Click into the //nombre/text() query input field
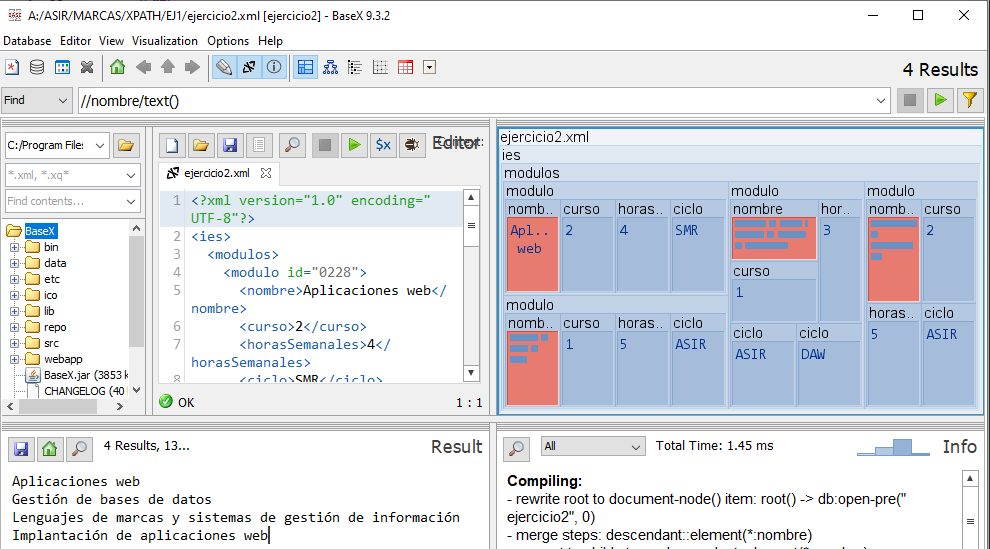Screen dimensions: 990x549 pyautogui.click(x=480, y=100)
